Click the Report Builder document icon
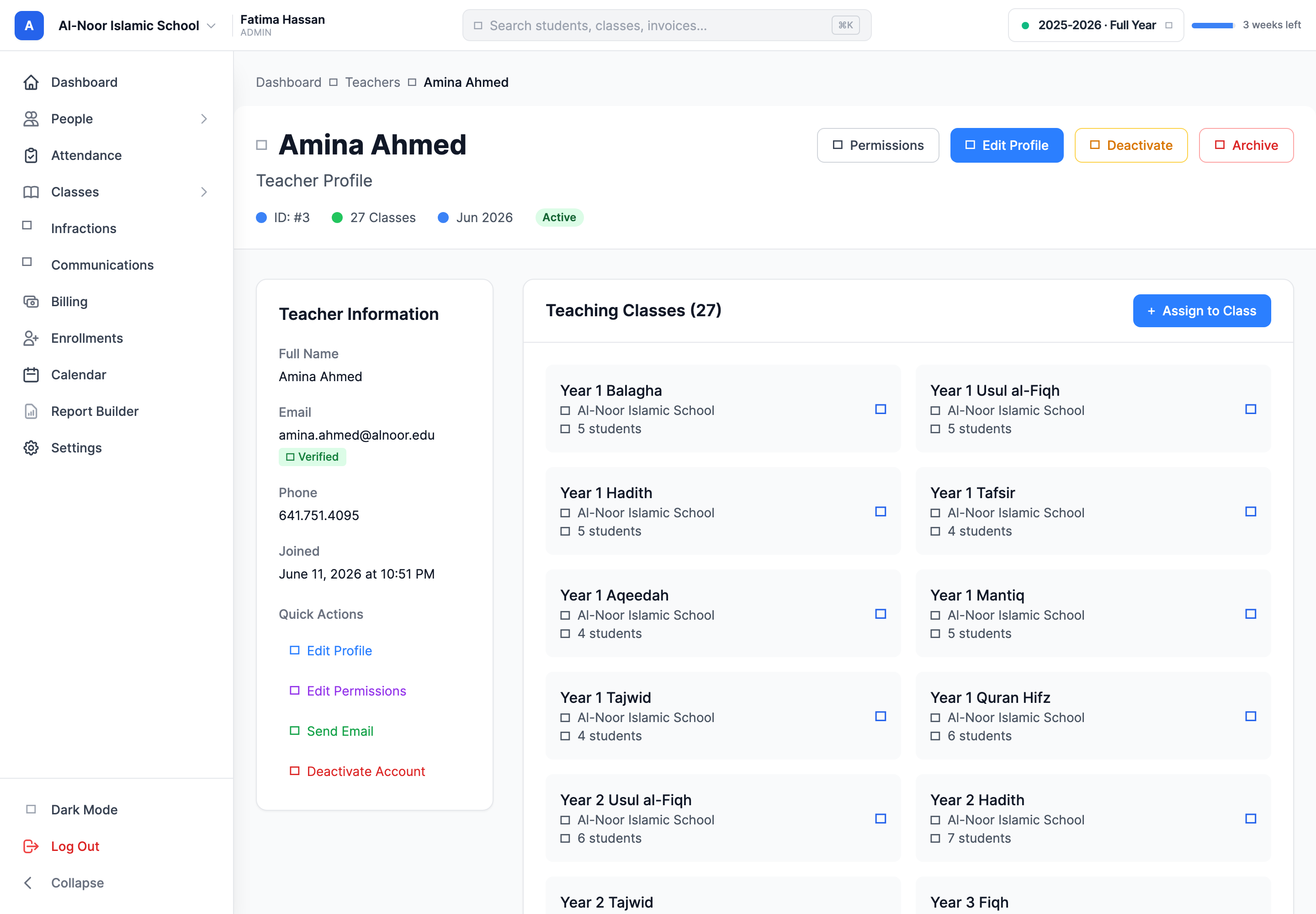Viewport: 1316px width, 914px height. [31, 412]
